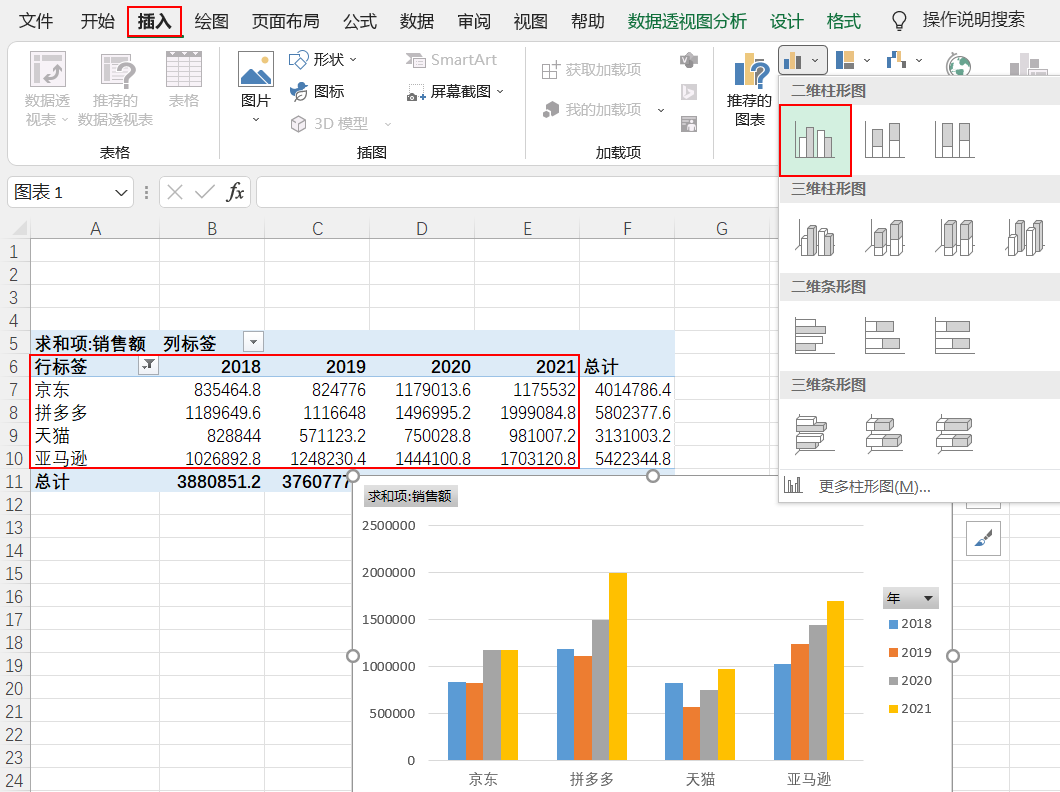This screenshot has width=1060, height=792.
Task: Switch to the 数据 tab
Action: point(416,21)
